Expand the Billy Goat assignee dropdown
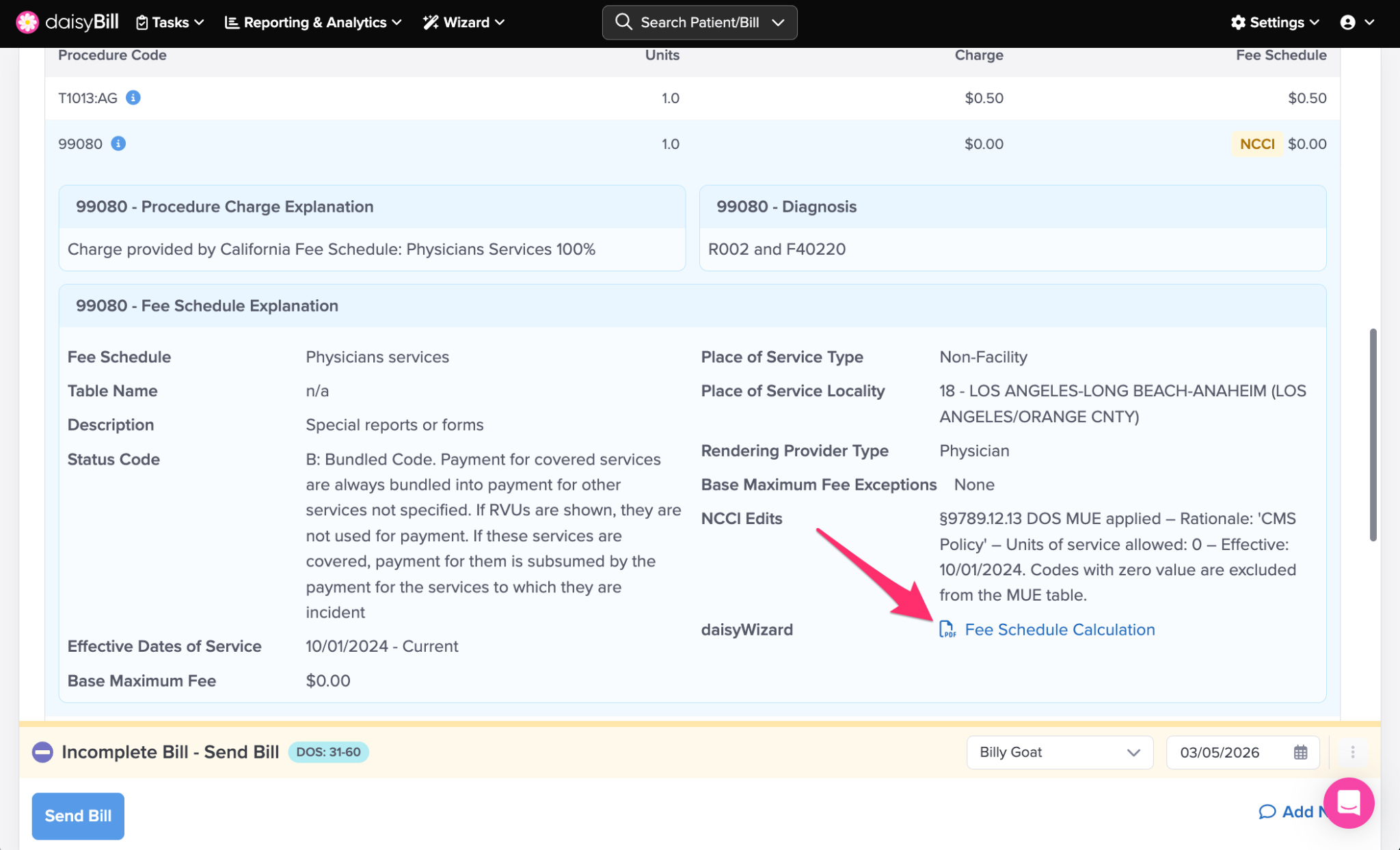Viewport: 1400px width, 850px height. [1059, 752]
